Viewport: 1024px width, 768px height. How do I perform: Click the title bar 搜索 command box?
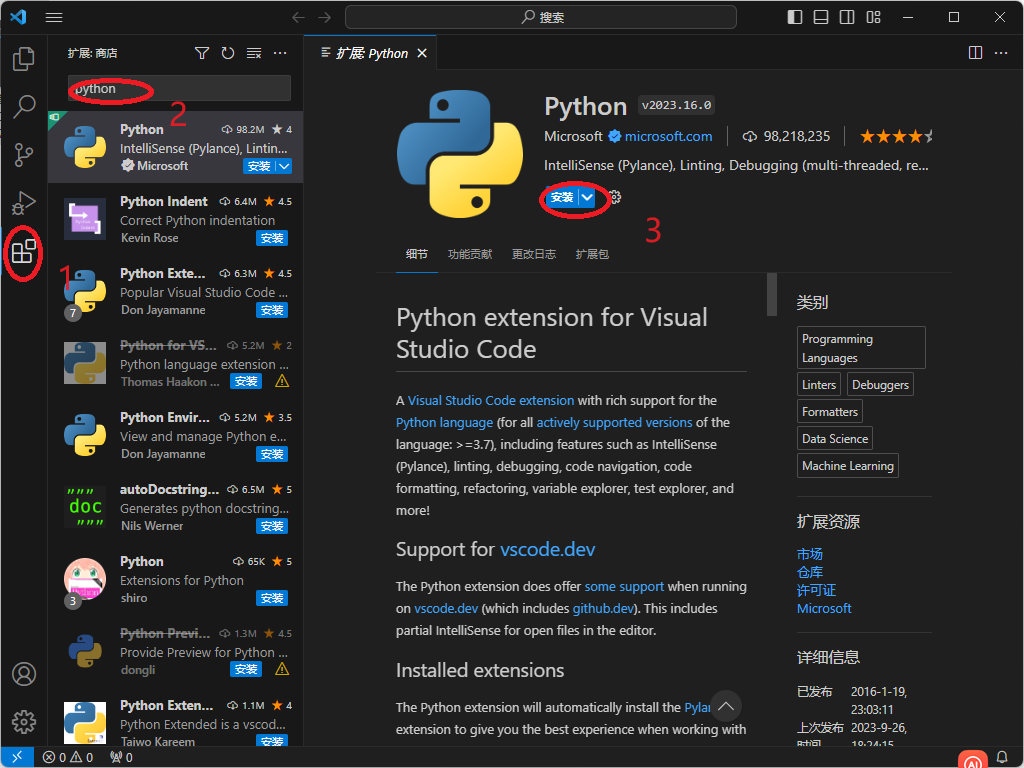[541, 18]
